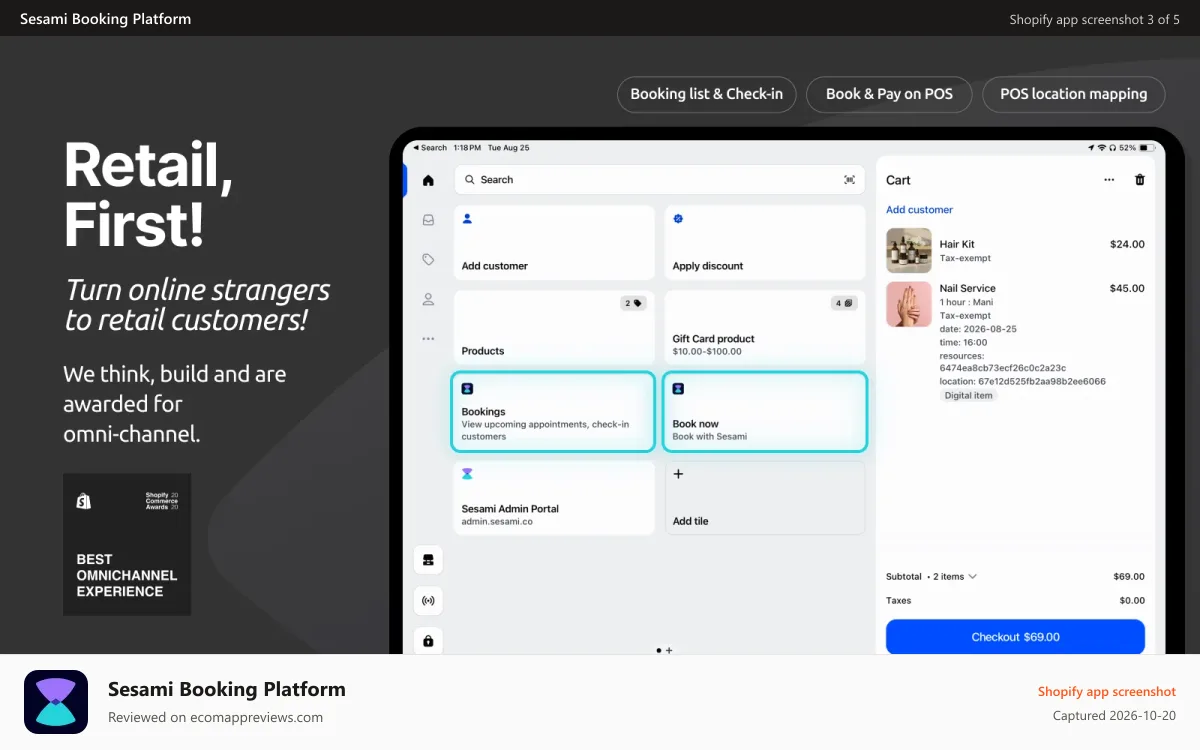Viewport: 1200px width, 750px height.
Task: Select the POS location mapping pill
Action: tap(1074, 94)
